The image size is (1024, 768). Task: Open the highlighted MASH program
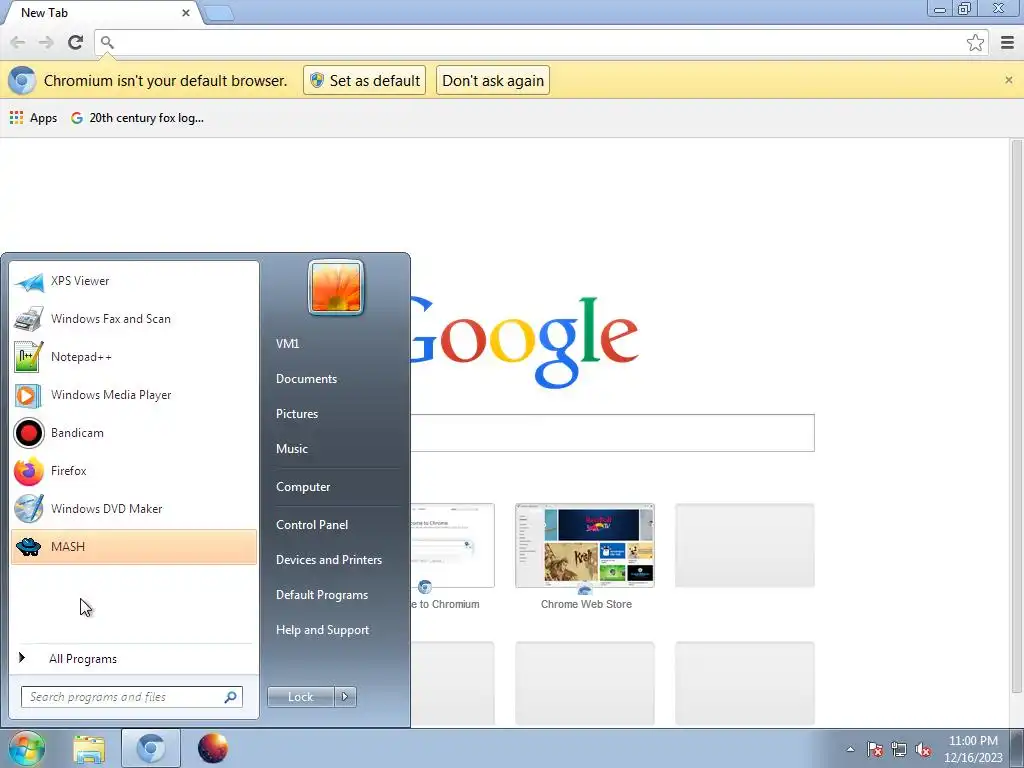(x=134, y=547)
